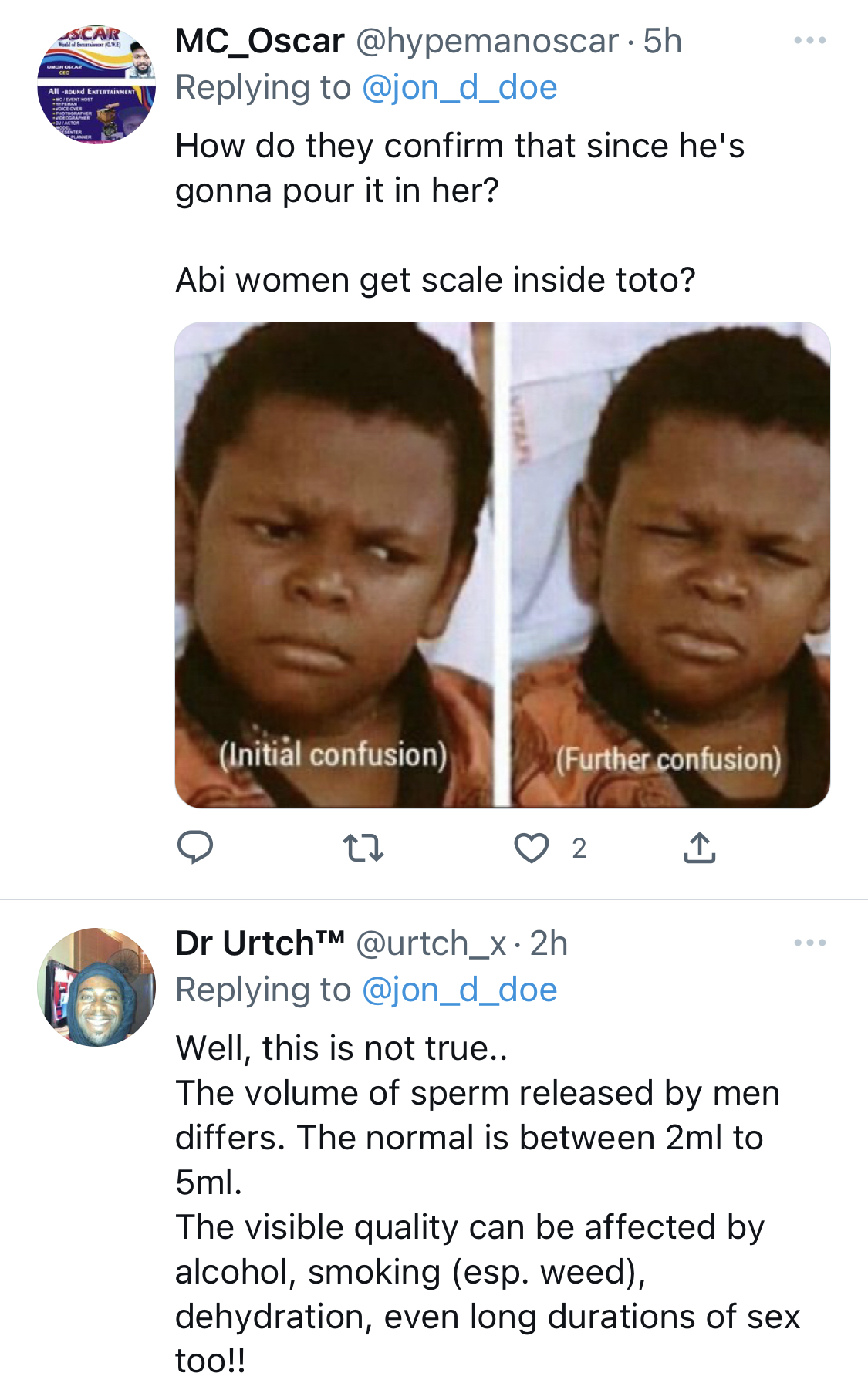Like MC_Oscar's tweet with heart icon
Screen dimensions: 868x1400
coord(531,848)
